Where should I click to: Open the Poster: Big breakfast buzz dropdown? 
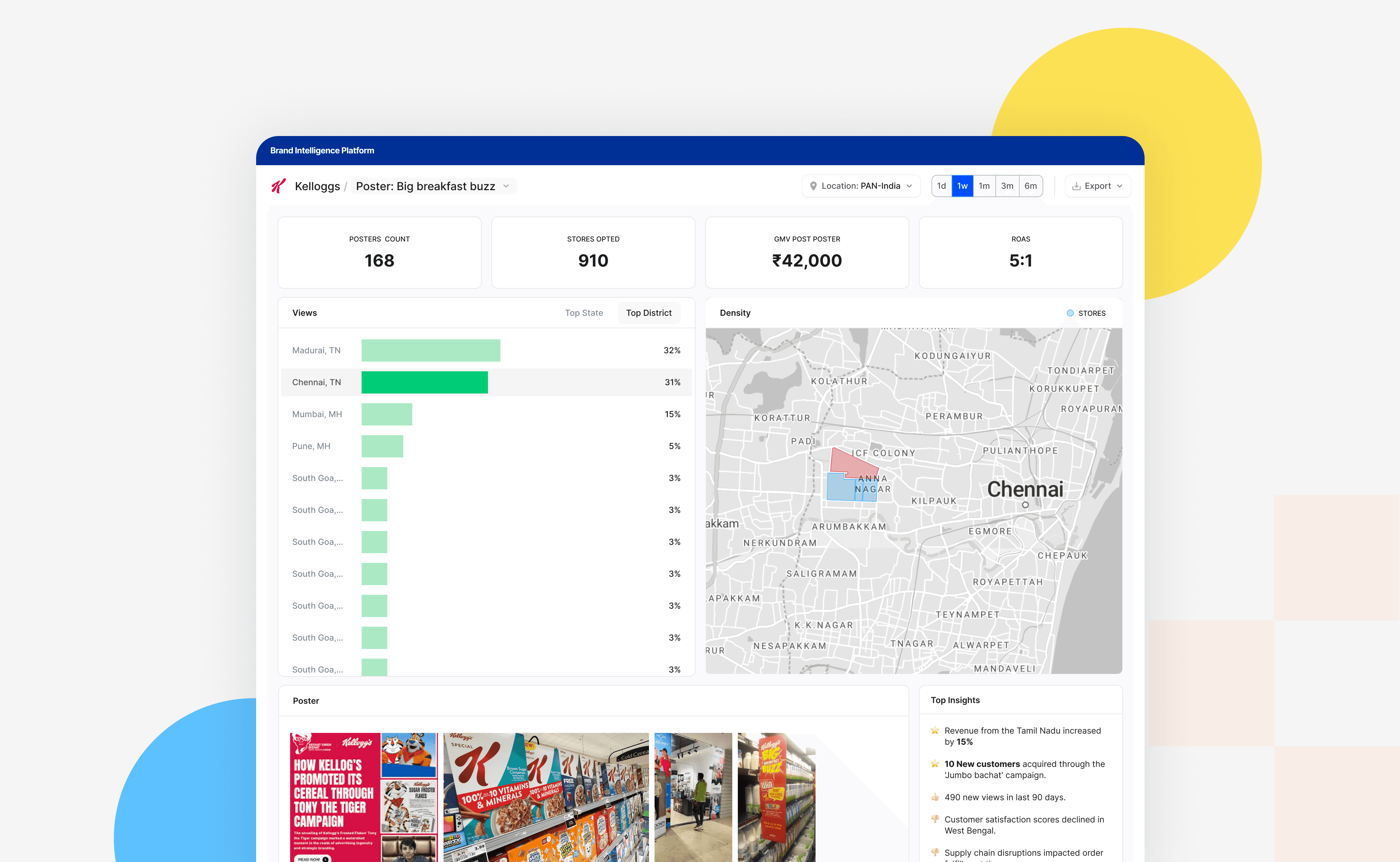coord(433,186)
